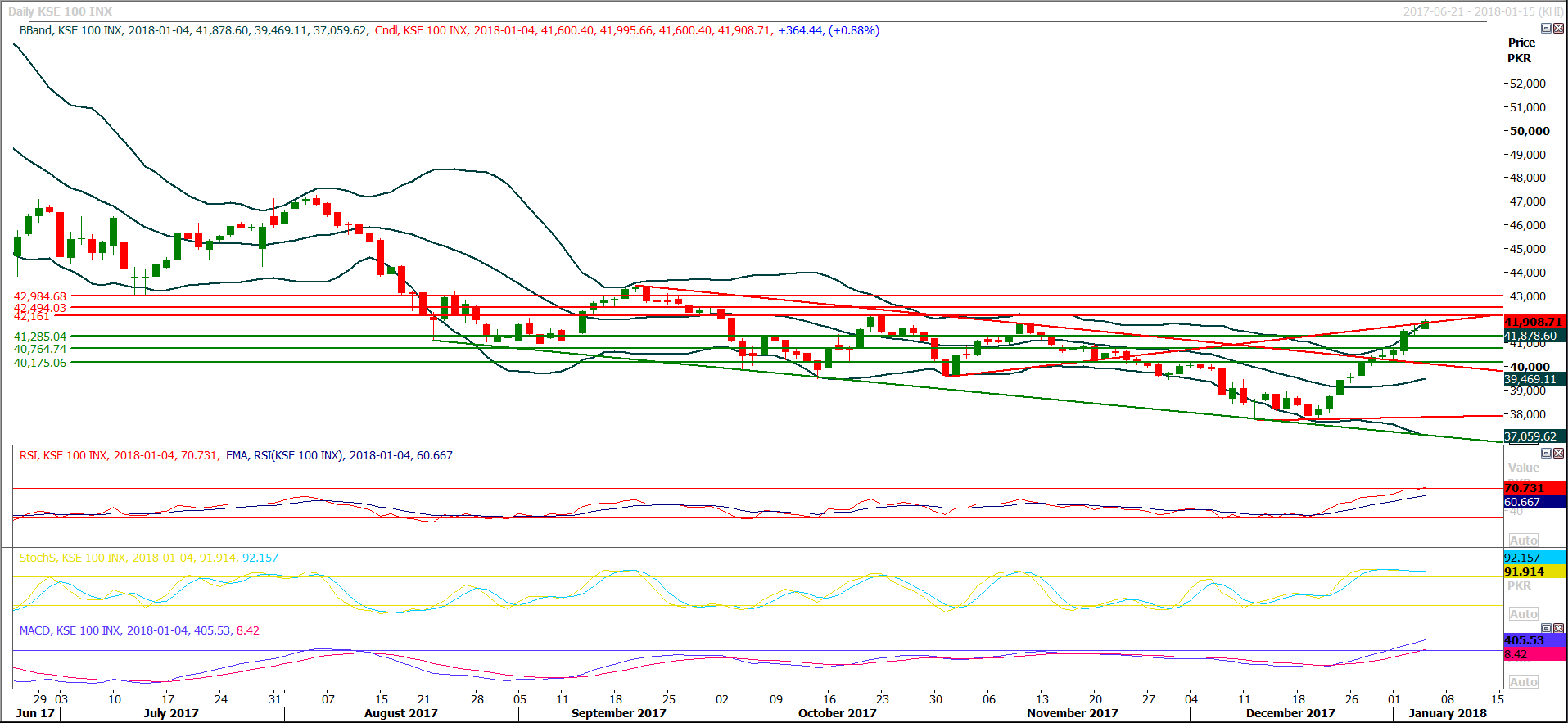Click the 42,494.03 resistance level label
The image size is (1568, 723).
tap(40, 308)
